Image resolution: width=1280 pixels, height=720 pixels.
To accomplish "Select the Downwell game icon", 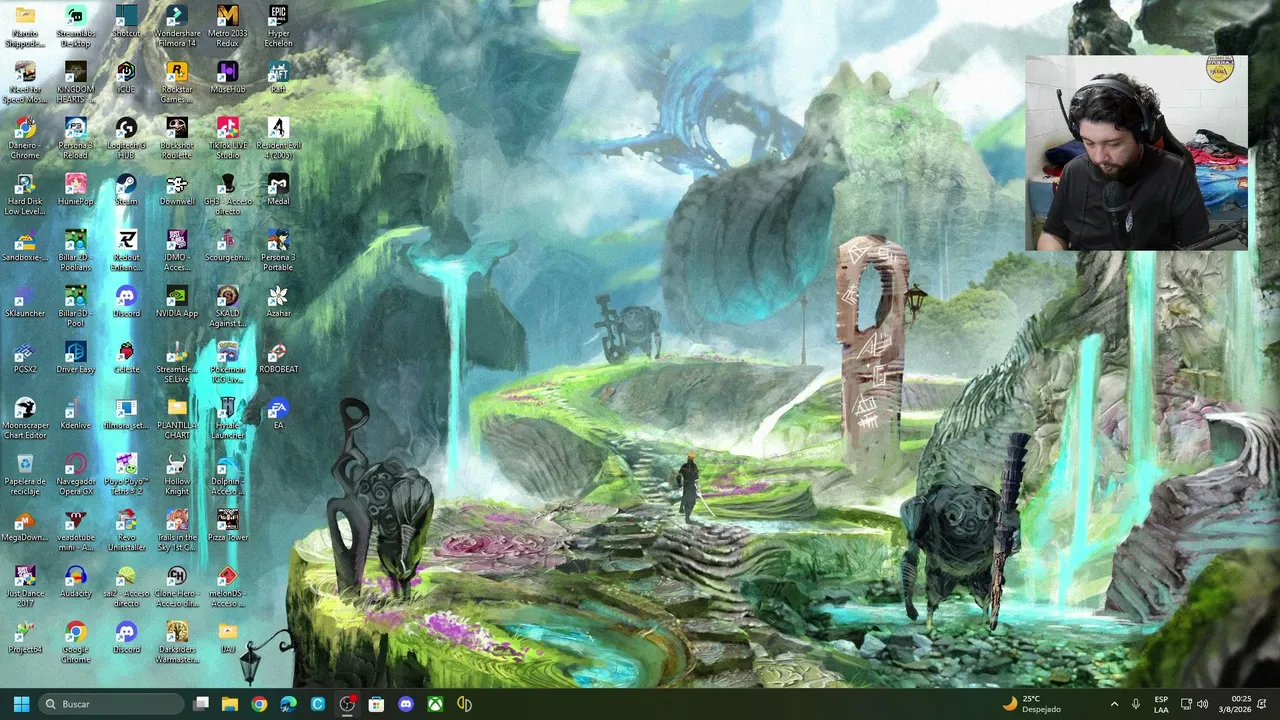I will tap(177, 190).
